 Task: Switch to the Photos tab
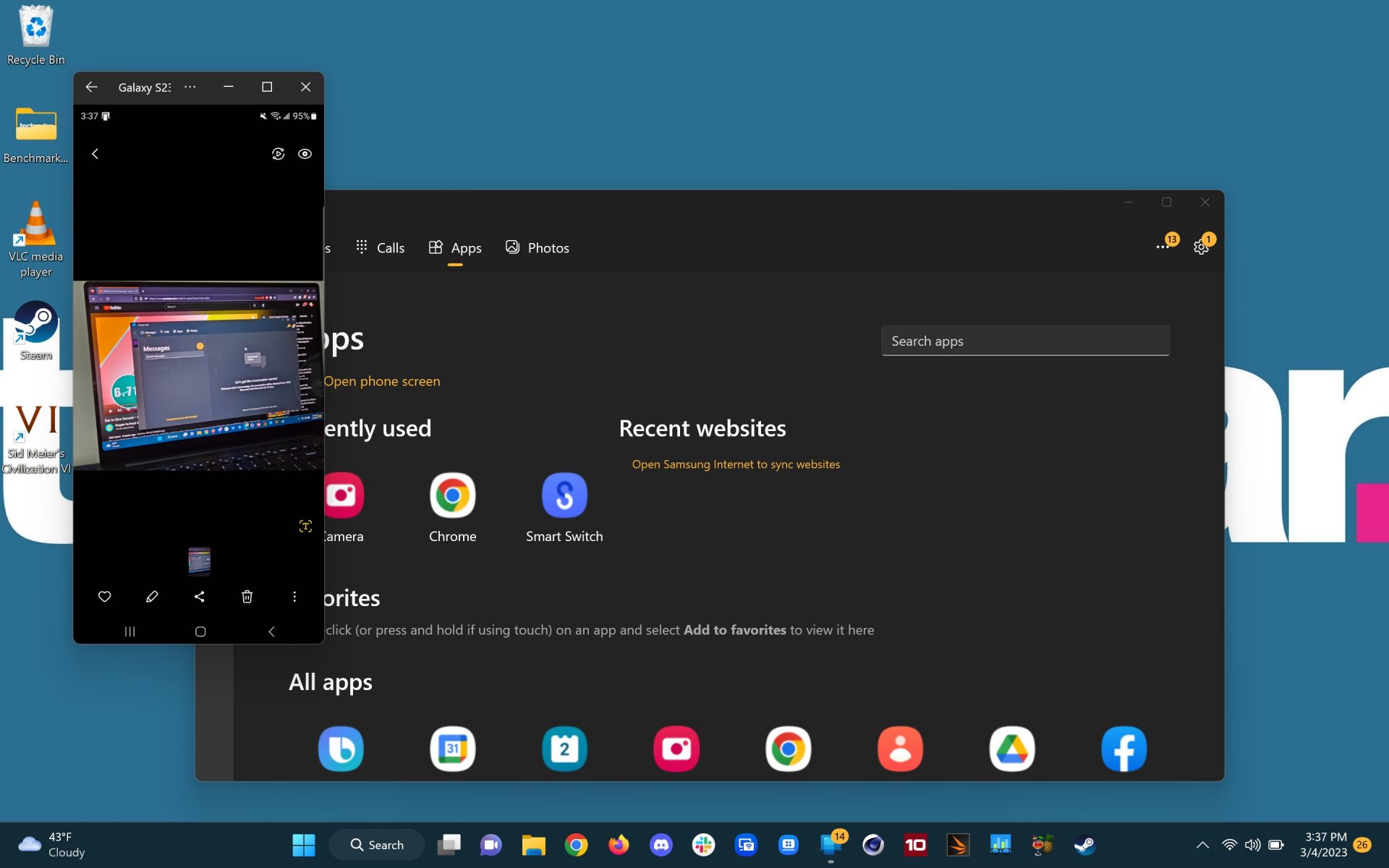click(x=538, y=248)
